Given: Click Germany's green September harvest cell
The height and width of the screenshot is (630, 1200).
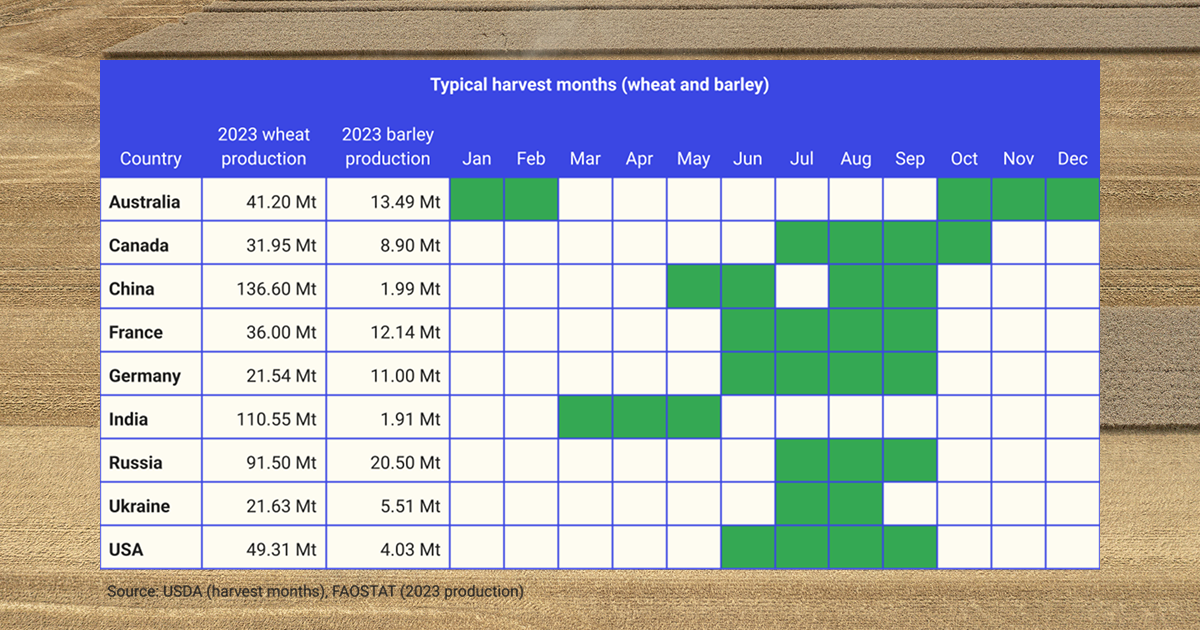Looking at the screenshot, I should pyautogui.click(x=910, y=375).
